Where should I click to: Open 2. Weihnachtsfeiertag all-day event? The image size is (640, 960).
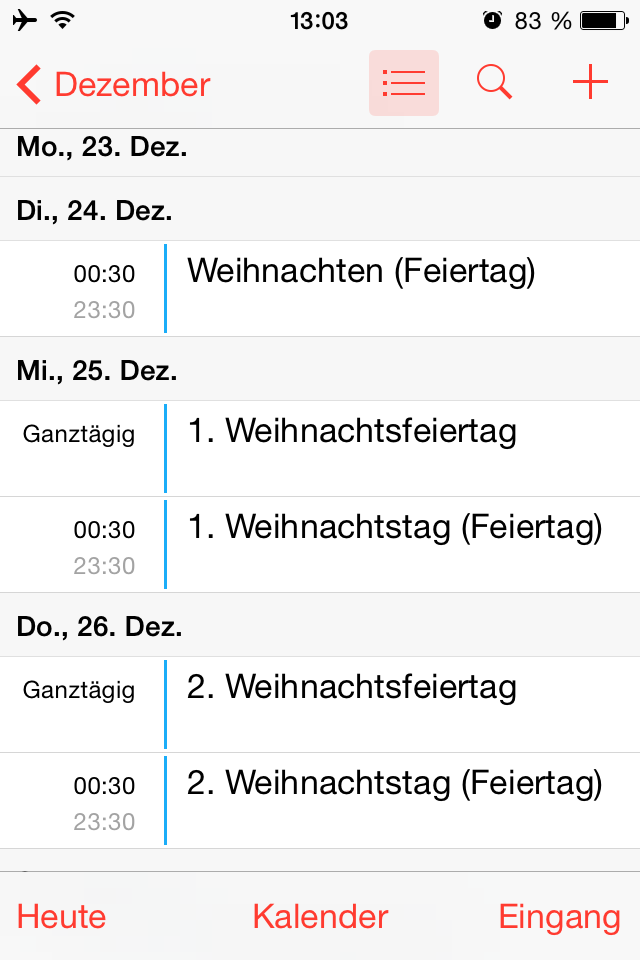[320, 705]
